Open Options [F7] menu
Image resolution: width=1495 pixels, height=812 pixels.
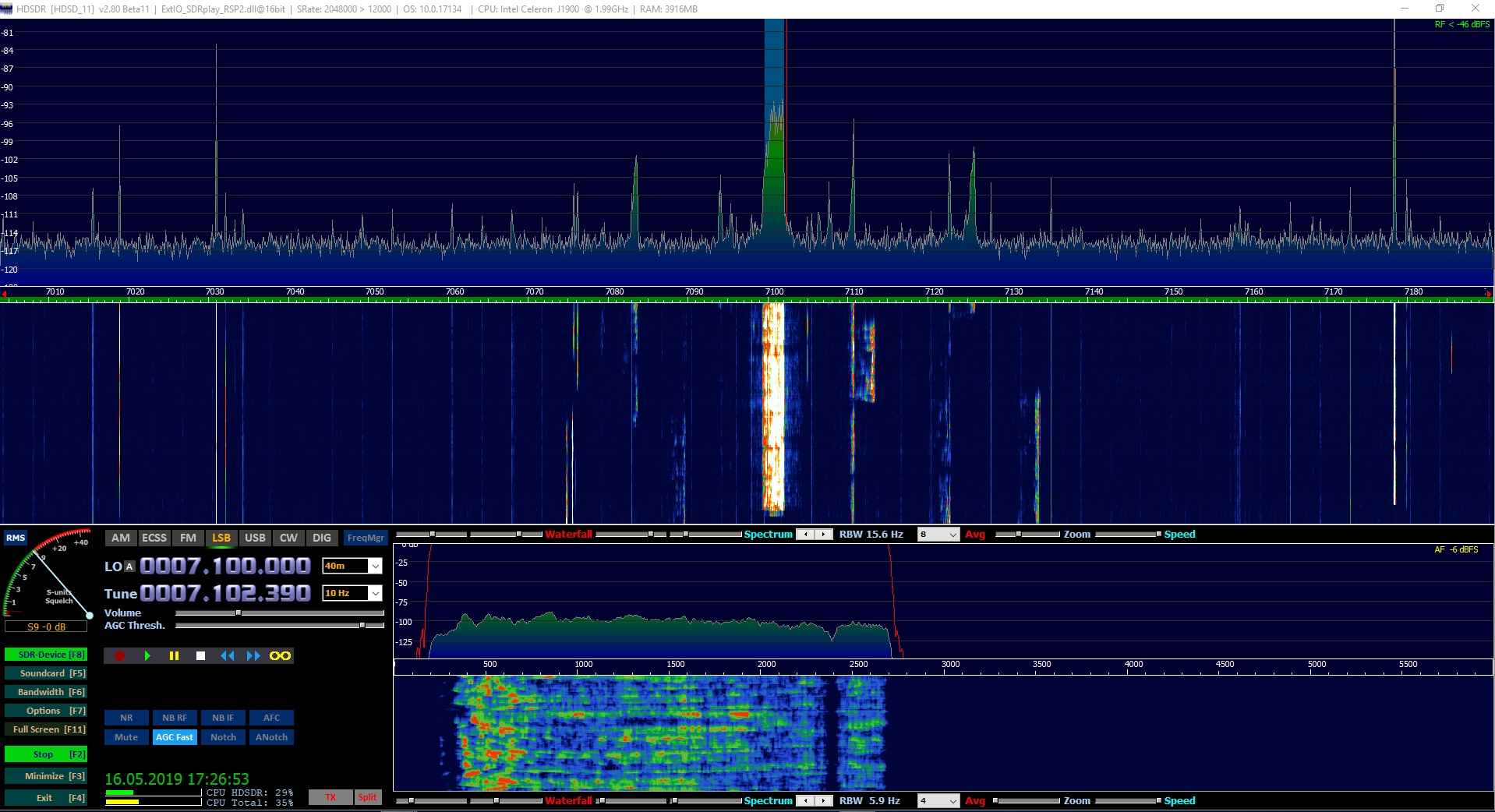point(46,711)
